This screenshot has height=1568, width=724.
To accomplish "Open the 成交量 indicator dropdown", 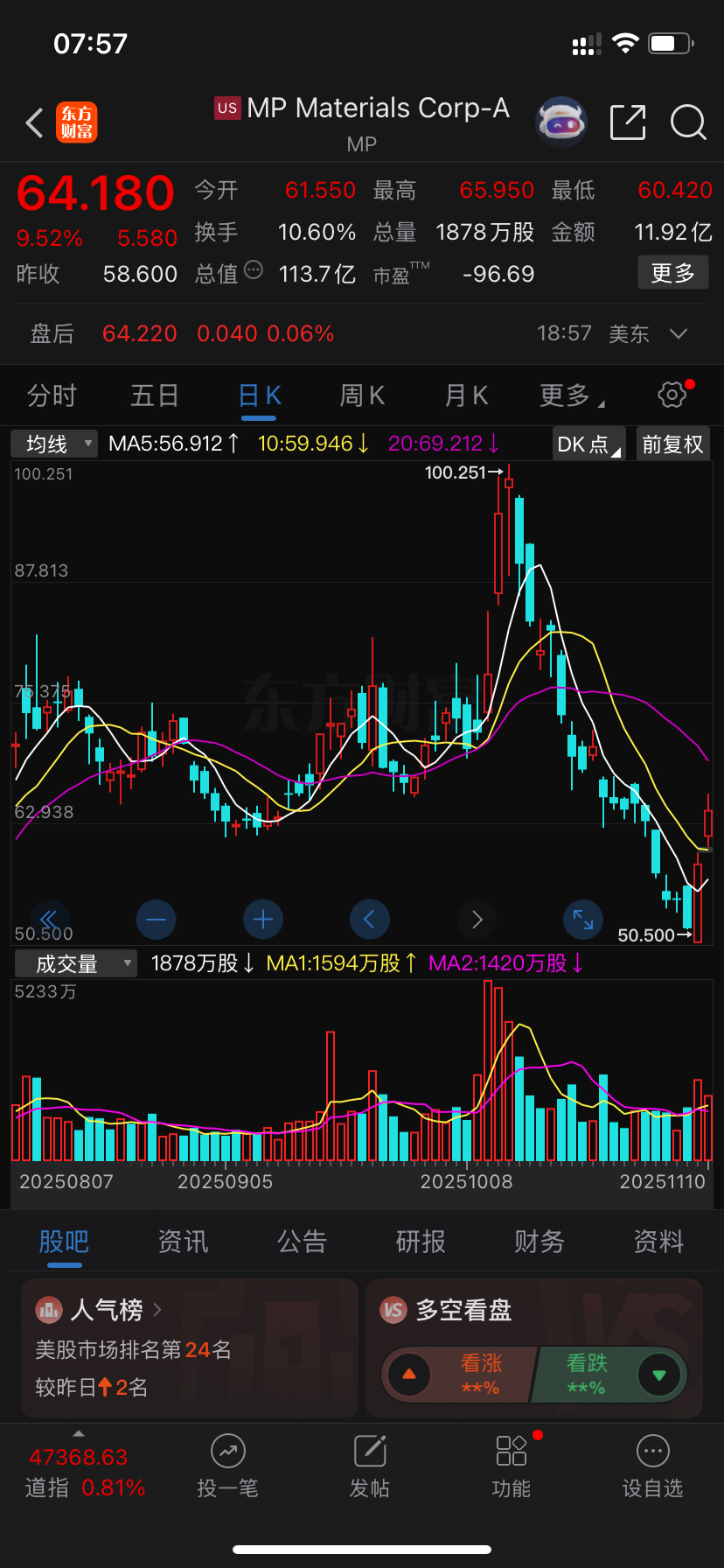I will [76, 963].
